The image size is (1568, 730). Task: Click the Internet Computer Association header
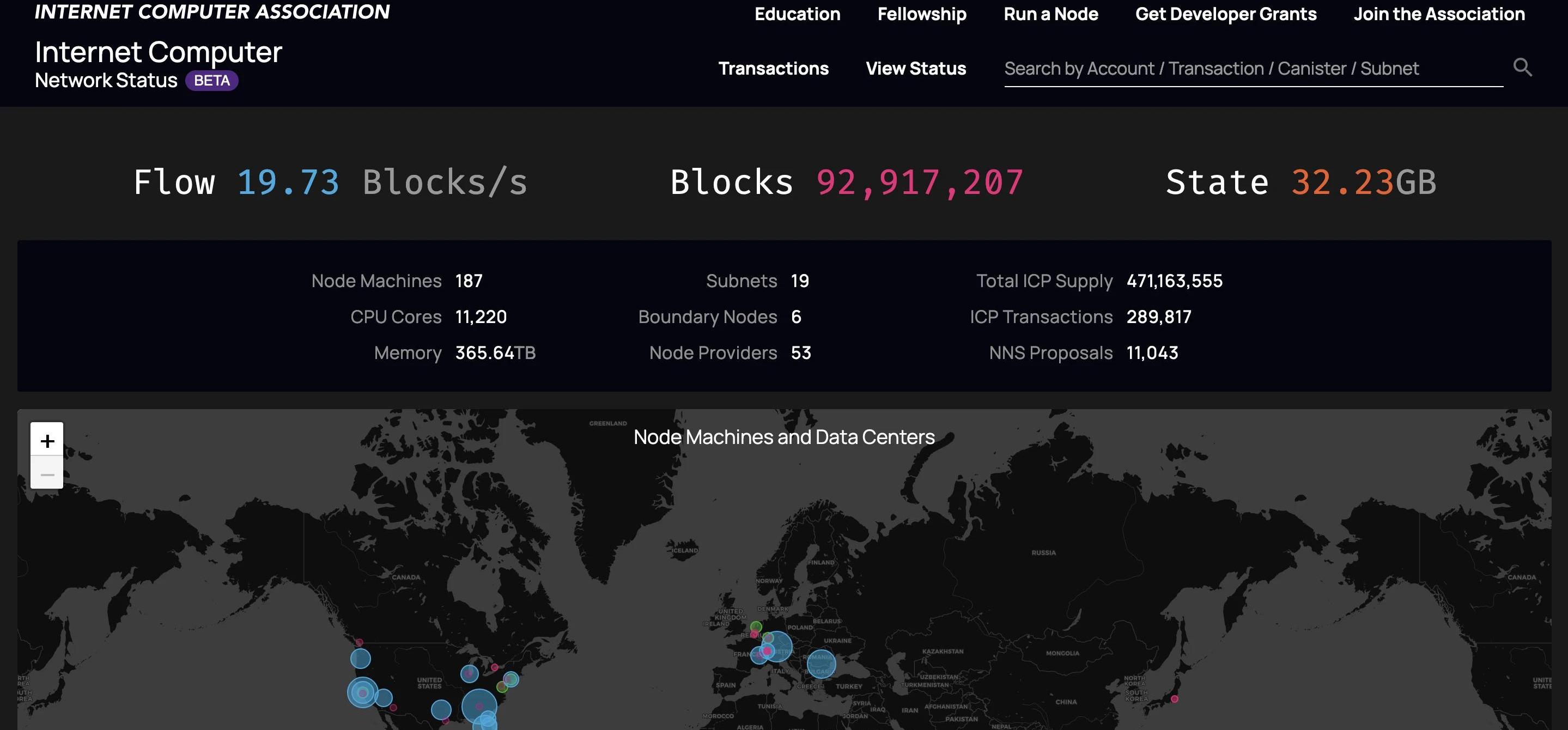pos(212,11)
